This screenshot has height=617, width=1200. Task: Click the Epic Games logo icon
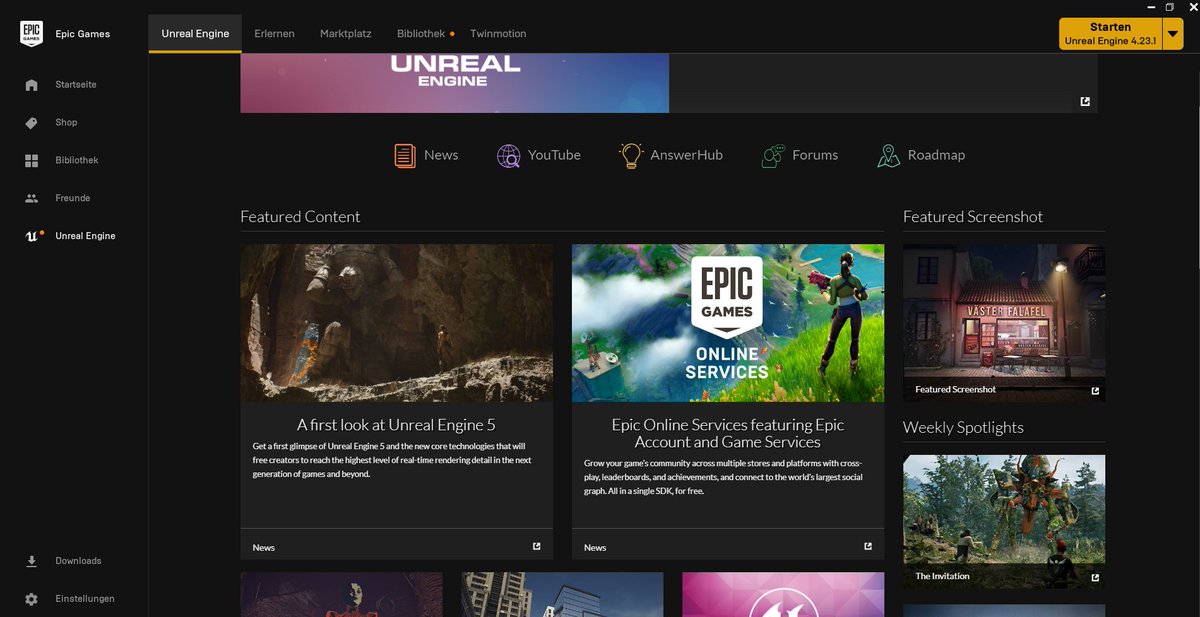[x=31, y=33]
